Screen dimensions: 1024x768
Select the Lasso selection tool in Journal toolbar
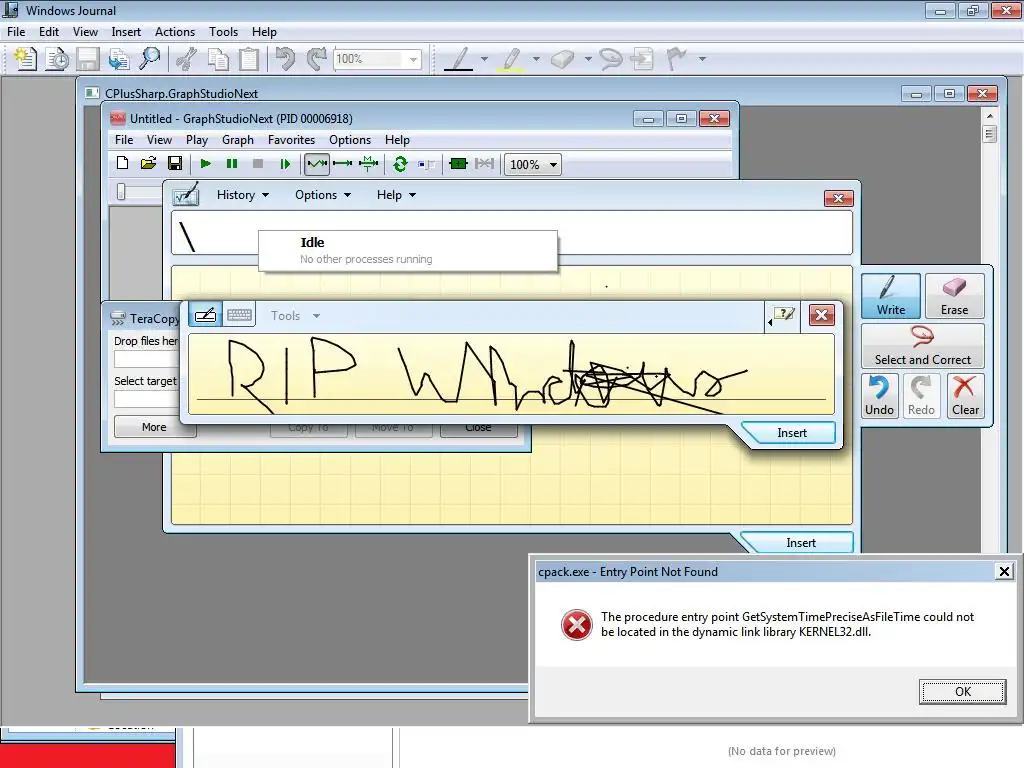pyautogui.click(x=611, y=59)
